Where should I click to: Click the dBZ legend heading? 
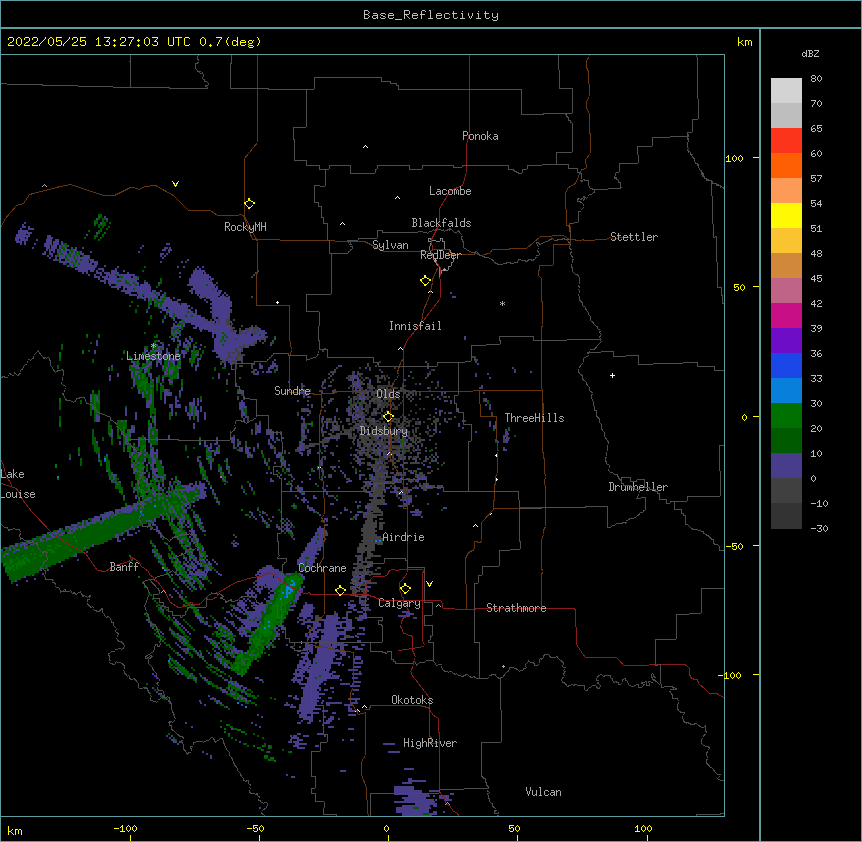810,53
